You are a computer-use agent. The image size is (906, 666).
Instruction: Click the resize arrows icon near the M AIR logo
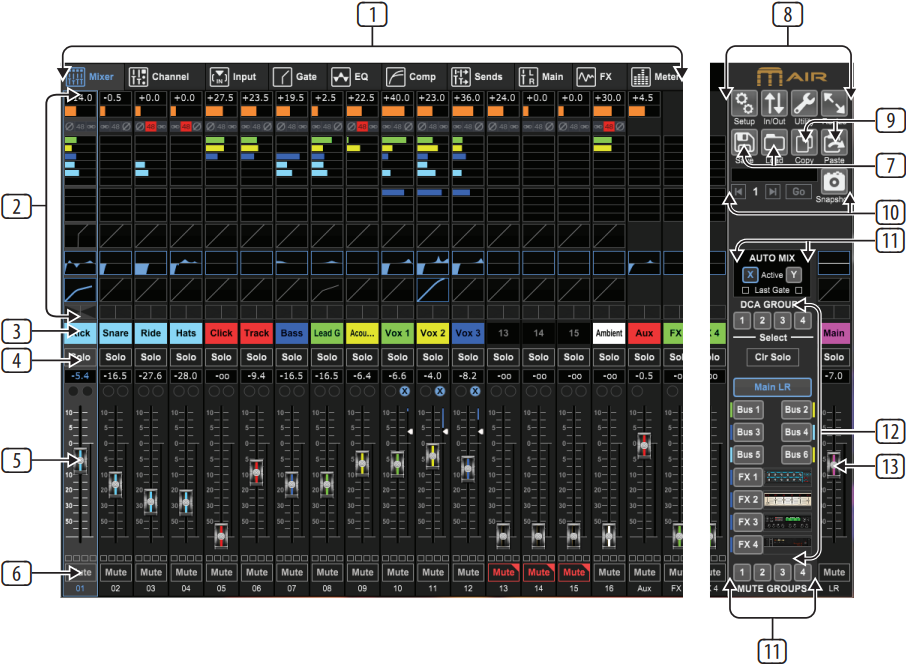click(836, 105)
